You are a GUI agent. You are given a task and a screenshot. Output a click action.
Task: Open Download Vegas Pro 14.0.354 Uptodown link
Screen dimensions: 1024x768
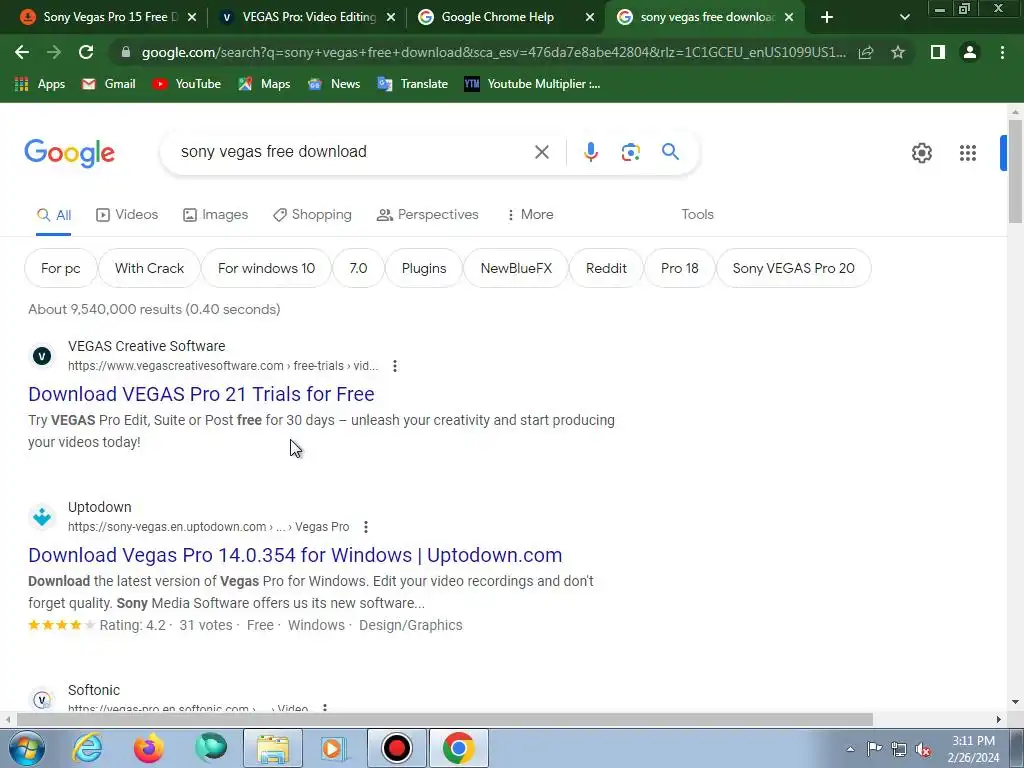(x=295, y=555)
